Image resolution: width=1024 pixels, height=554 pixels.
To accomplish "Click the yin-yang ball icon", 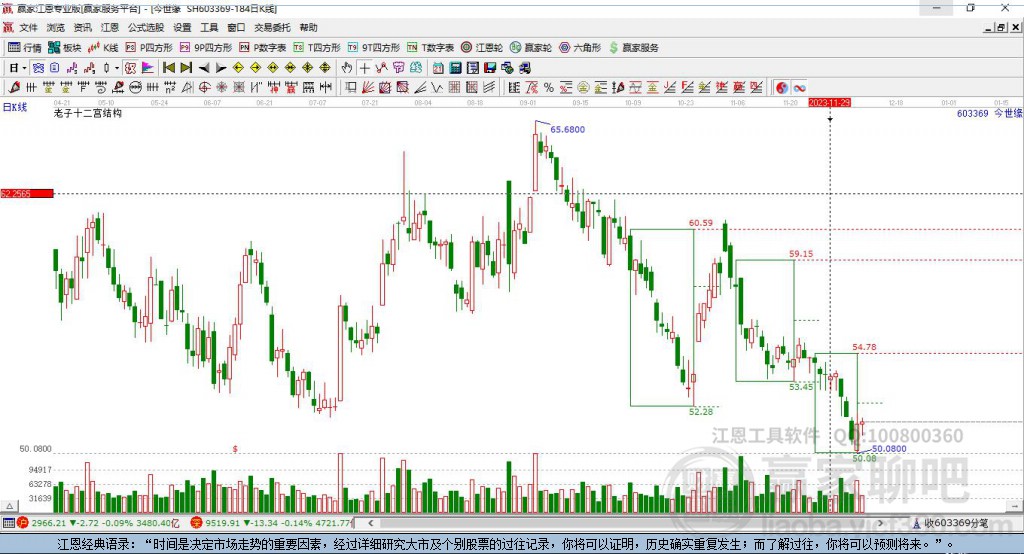I will click(x=782, y=88).
